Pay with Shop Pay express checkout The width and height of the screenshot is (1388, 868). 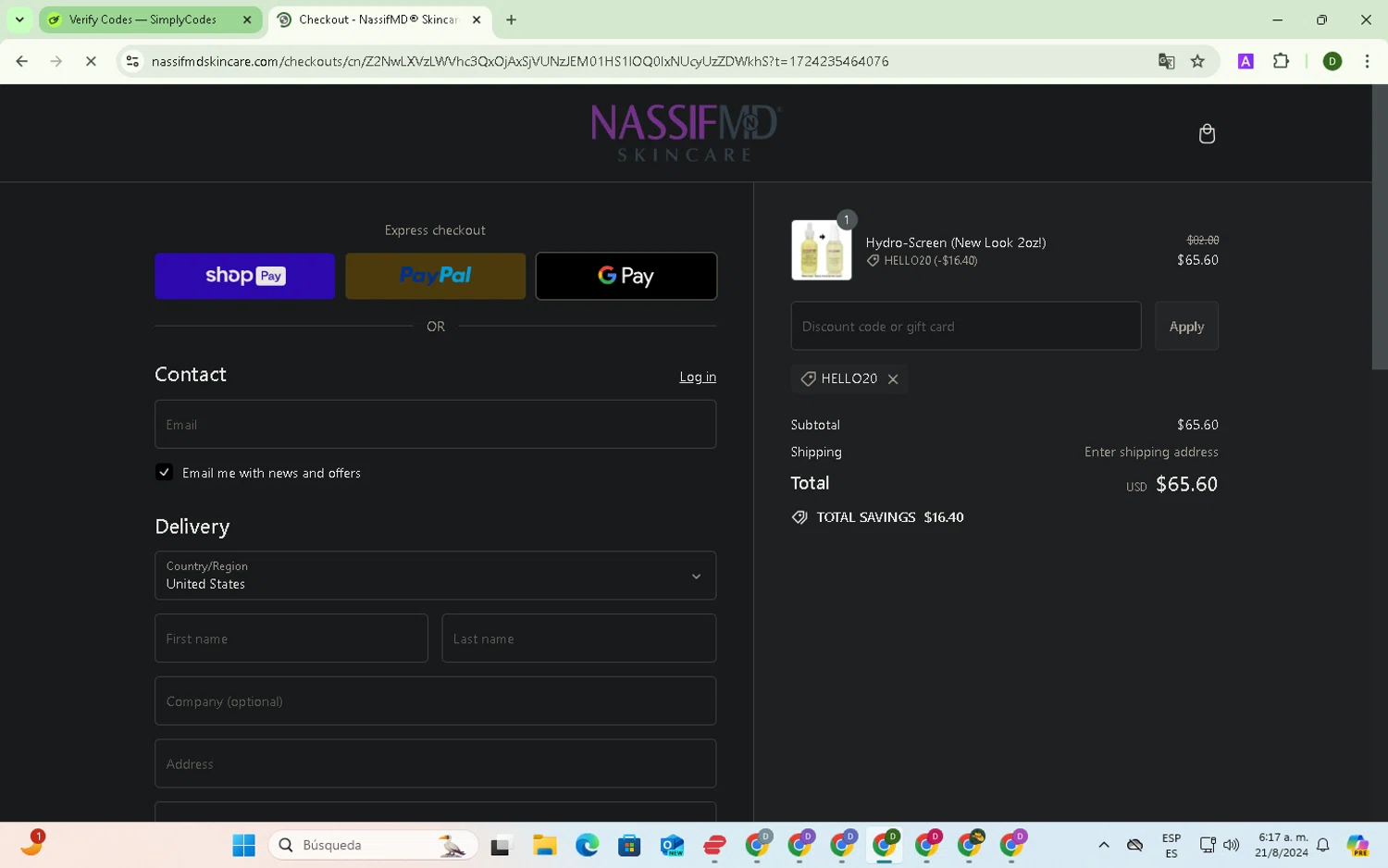(244, 276)
